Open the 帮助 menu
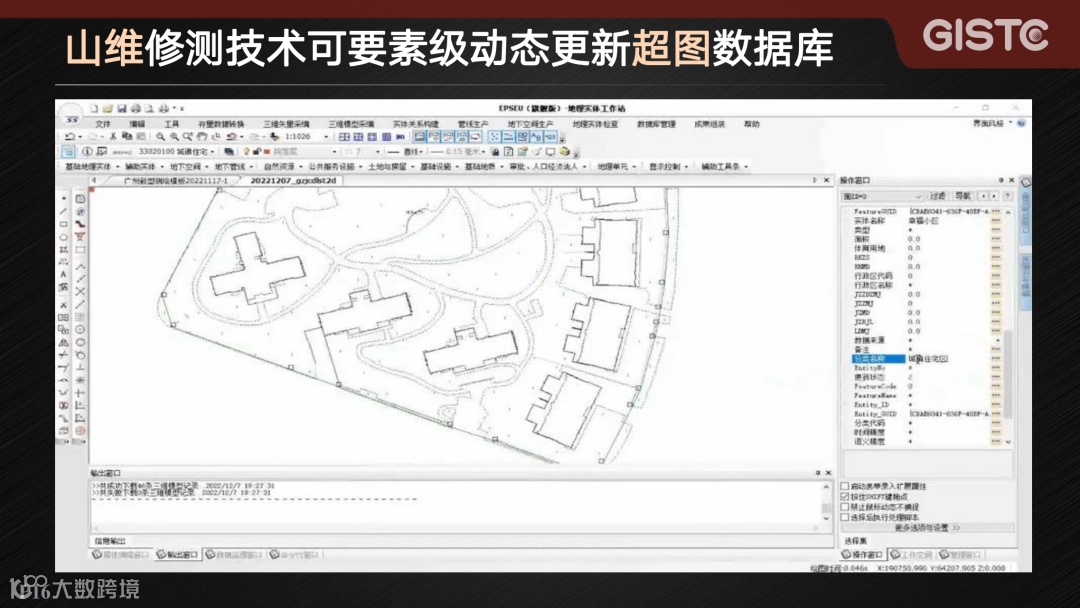 click(x=751, y=124)
